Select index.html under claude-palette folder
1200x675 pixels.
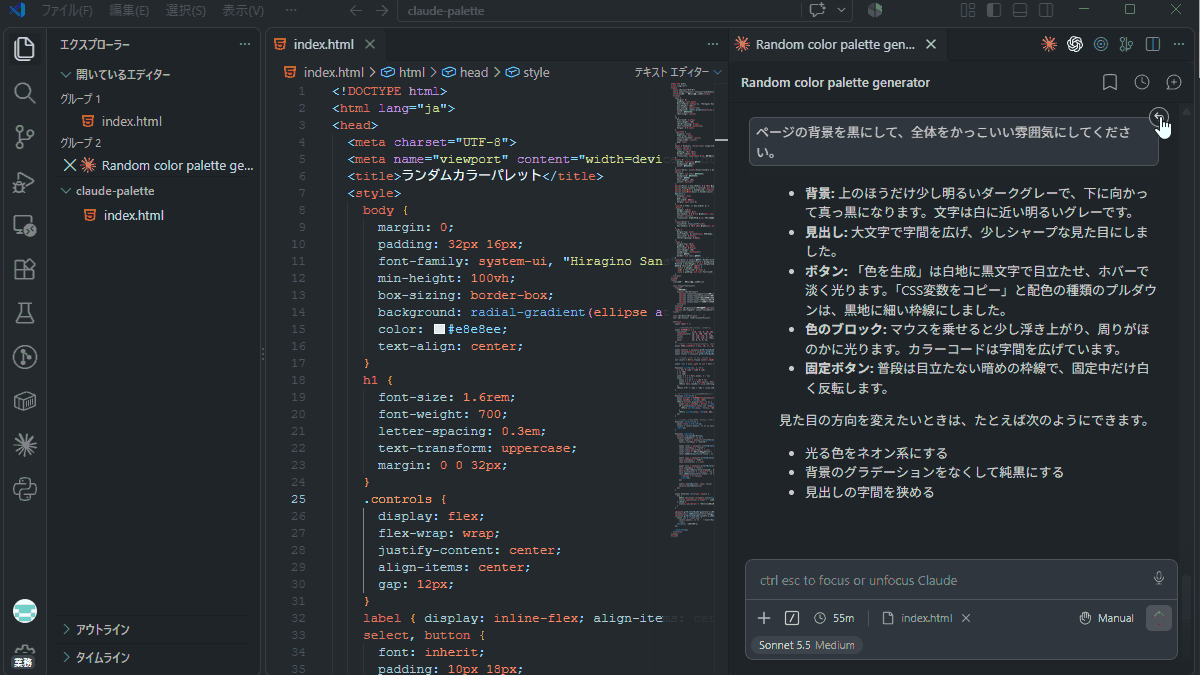click(134, 215)
